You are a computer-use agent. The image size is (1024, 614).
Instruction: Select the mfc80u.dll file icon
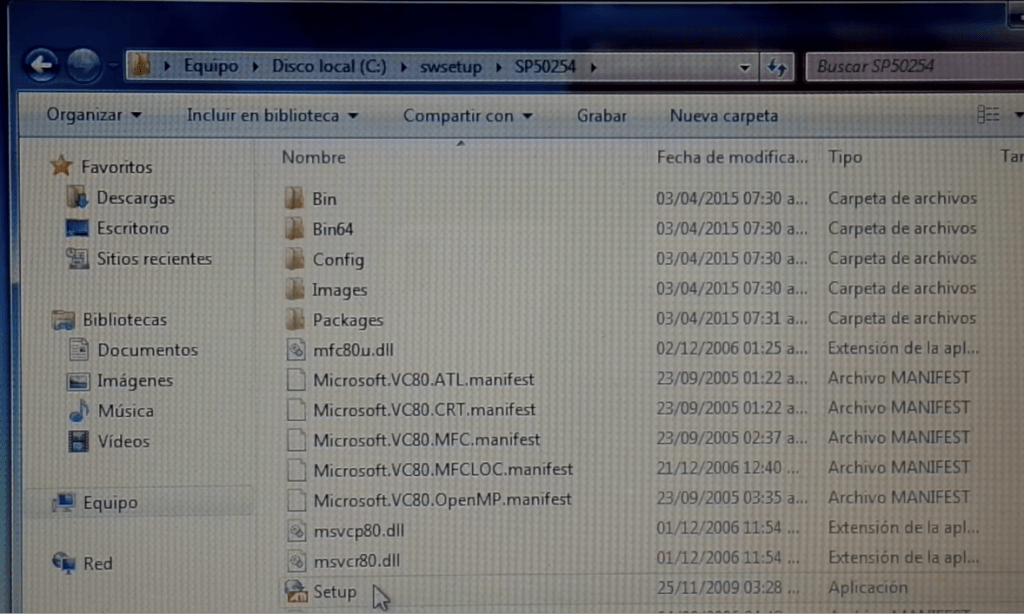(x=296, y=348)
